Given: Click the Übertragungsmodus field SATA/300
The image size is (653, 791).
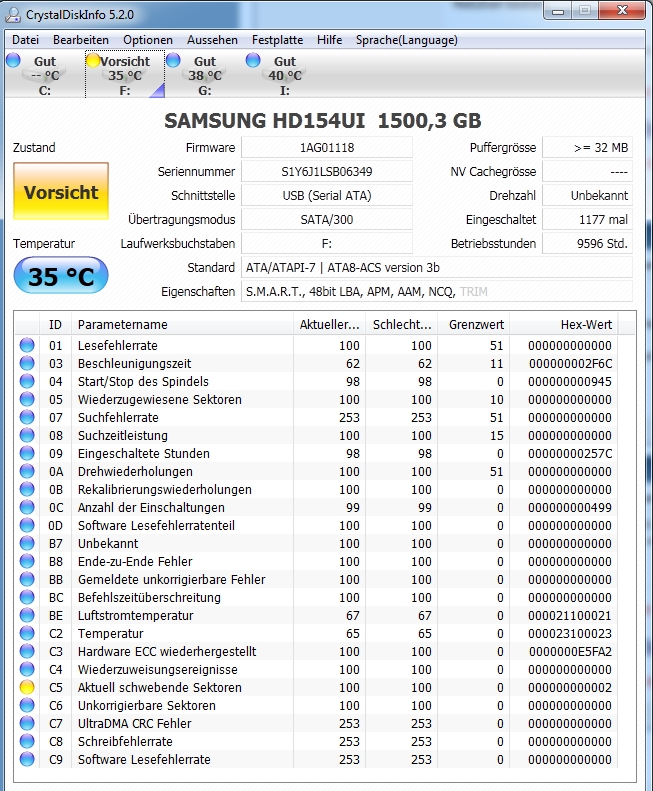Looking at the screenshot, I should 326,219.
